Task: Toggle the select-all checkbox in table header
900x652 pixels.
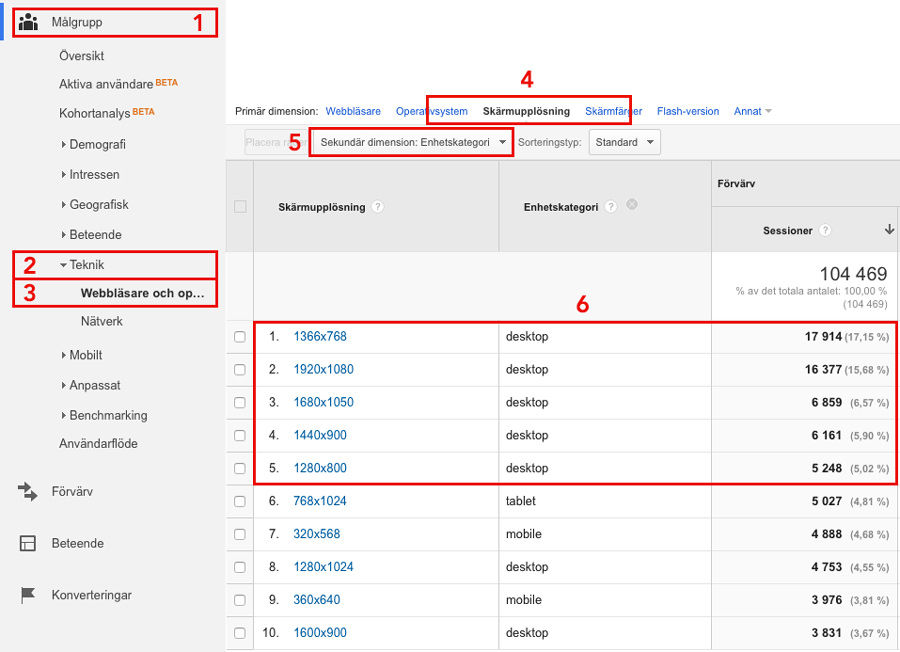Action: [240, 207]
